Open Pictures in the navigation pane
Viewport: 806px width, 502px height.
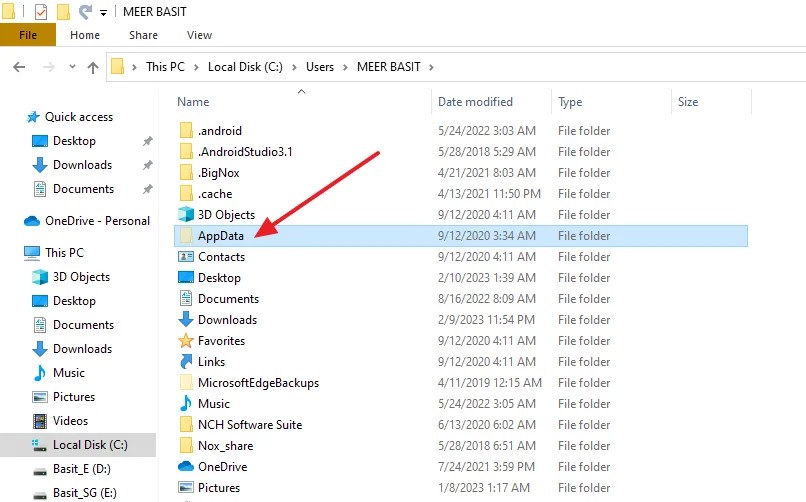pos(74,397)
